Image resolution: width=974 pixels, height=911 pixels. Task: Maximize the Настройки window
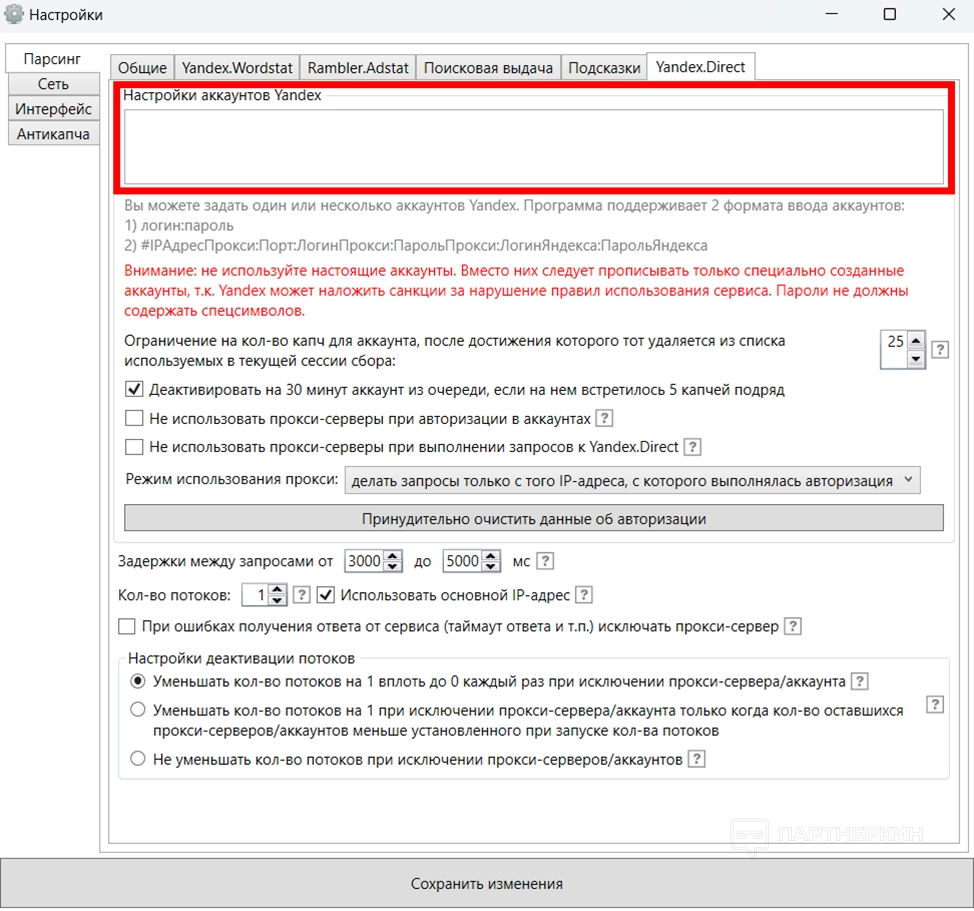coord(890,14)
